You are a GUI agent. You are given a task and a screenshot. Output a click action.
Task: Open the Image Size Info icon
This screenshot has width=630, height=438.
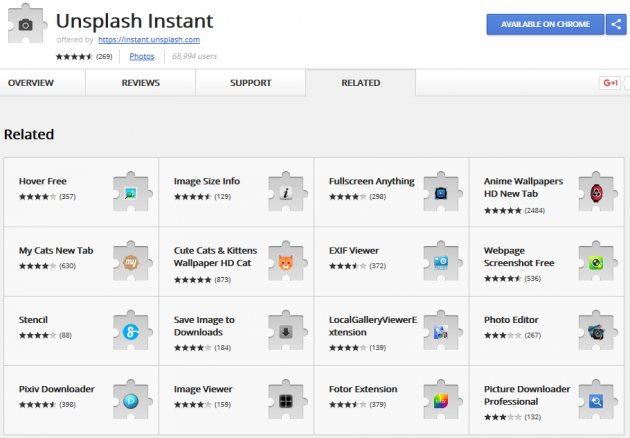click(286, 193)
